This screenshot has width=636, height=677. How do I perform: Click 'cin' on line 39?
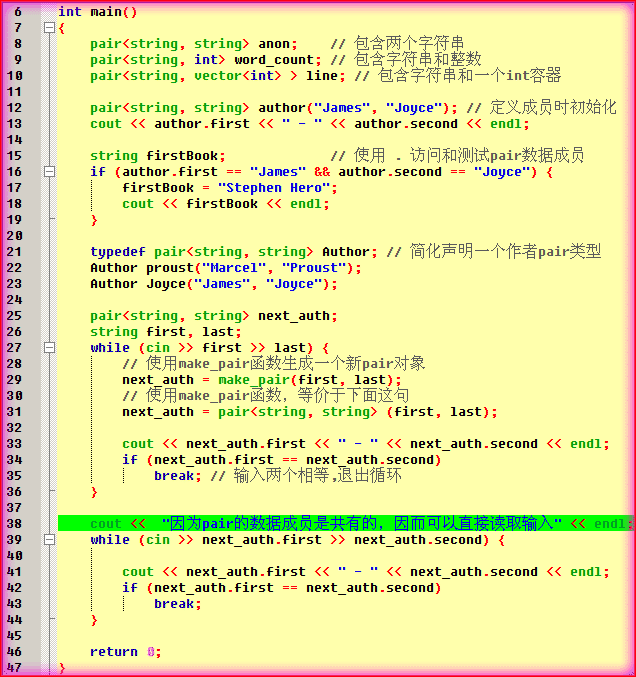click(158, 540)
